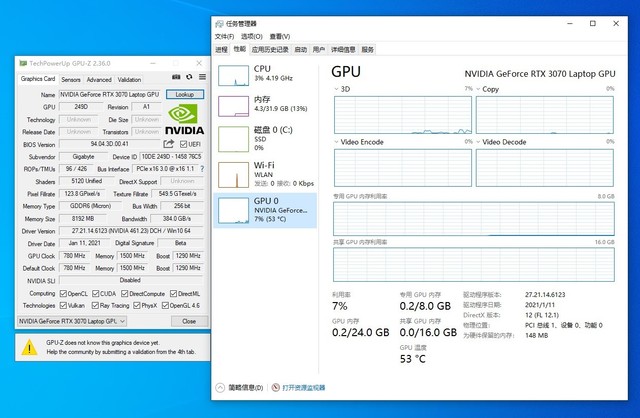Toggle the OpenCL checkbox
Image resolution: width=640 pixels, height=418 pixels.
coord(63,293)
